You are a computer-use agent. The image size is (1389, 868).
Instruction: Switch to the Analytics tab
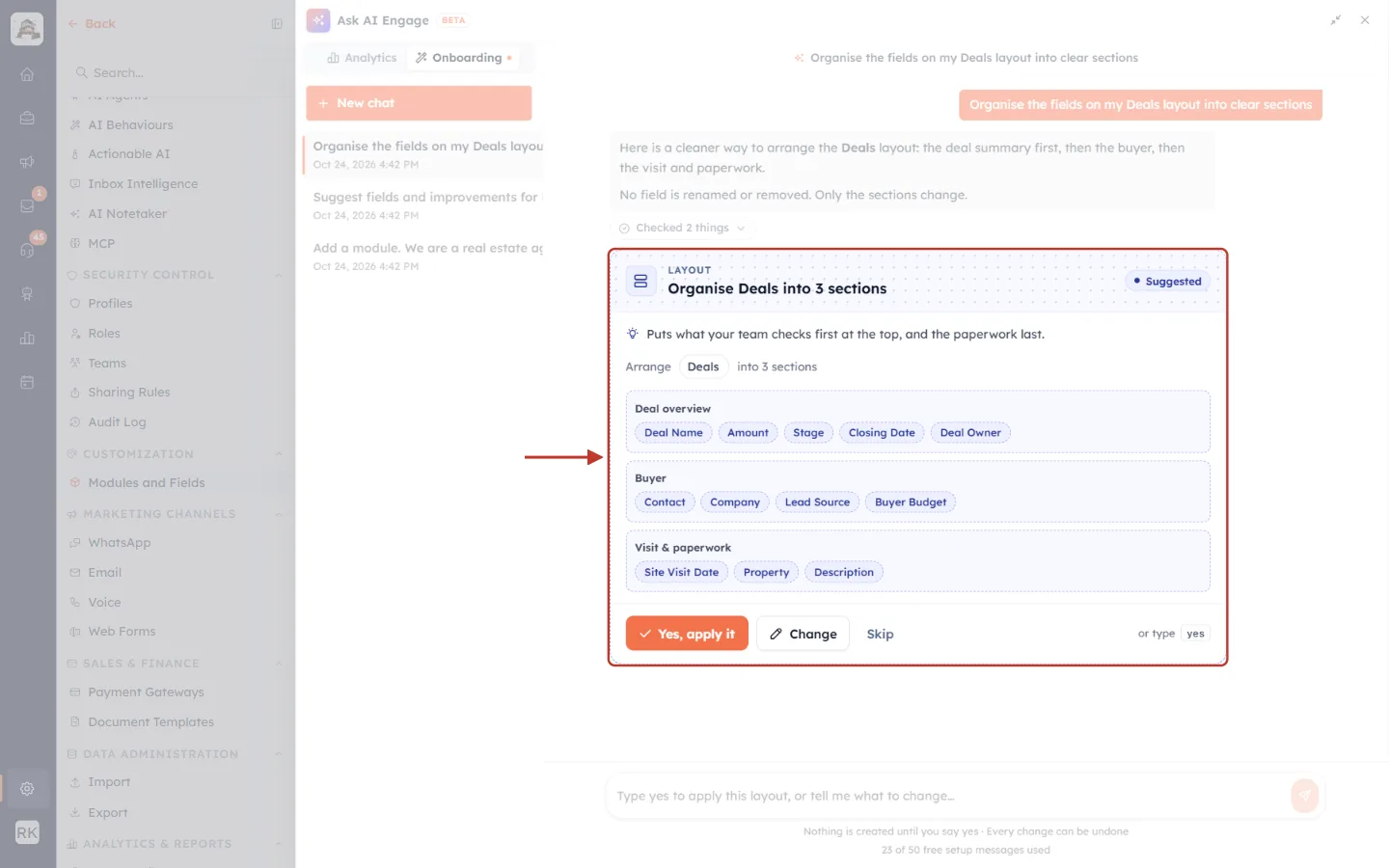point(362,58)
